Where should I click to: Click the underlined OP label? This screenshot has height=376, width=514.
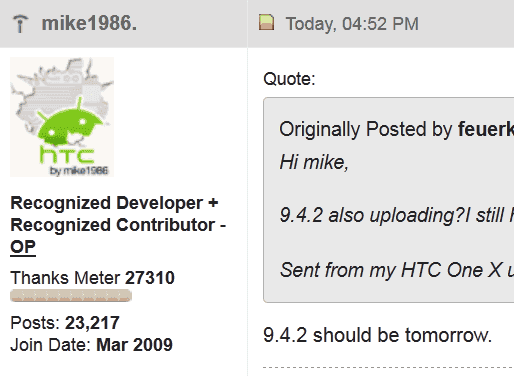tap(23, 247)
